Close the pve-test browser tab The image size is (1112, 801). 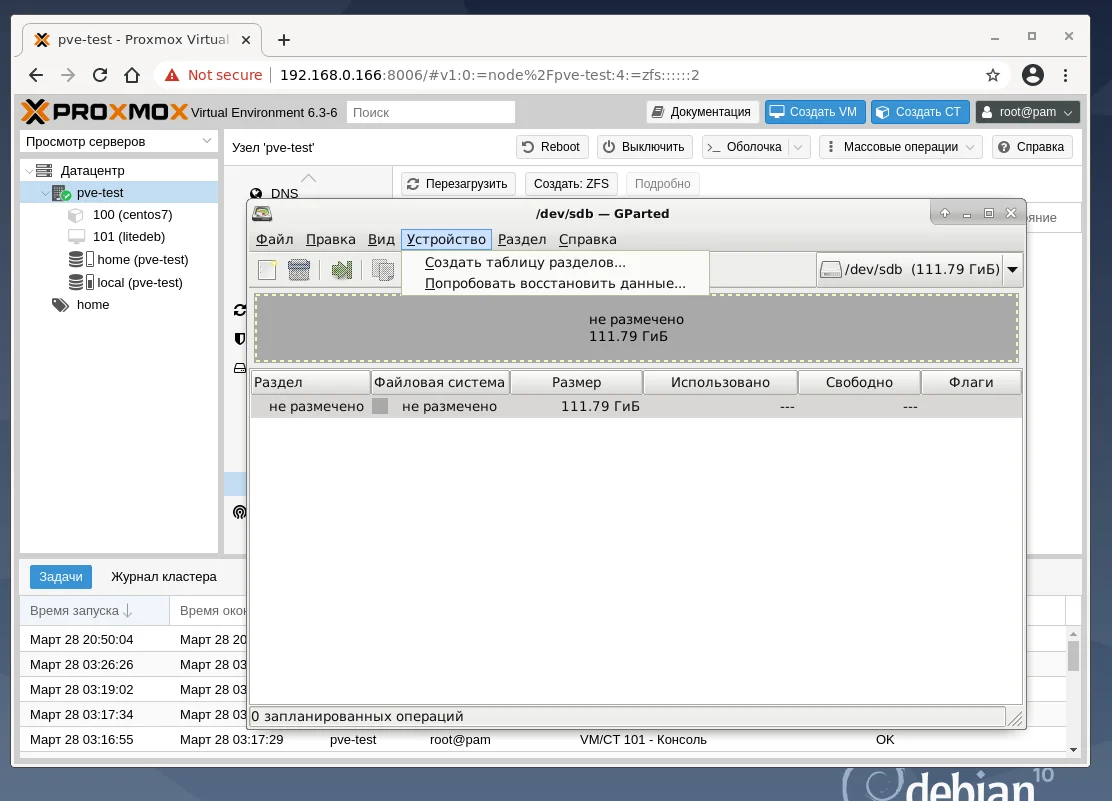point(246,40)
